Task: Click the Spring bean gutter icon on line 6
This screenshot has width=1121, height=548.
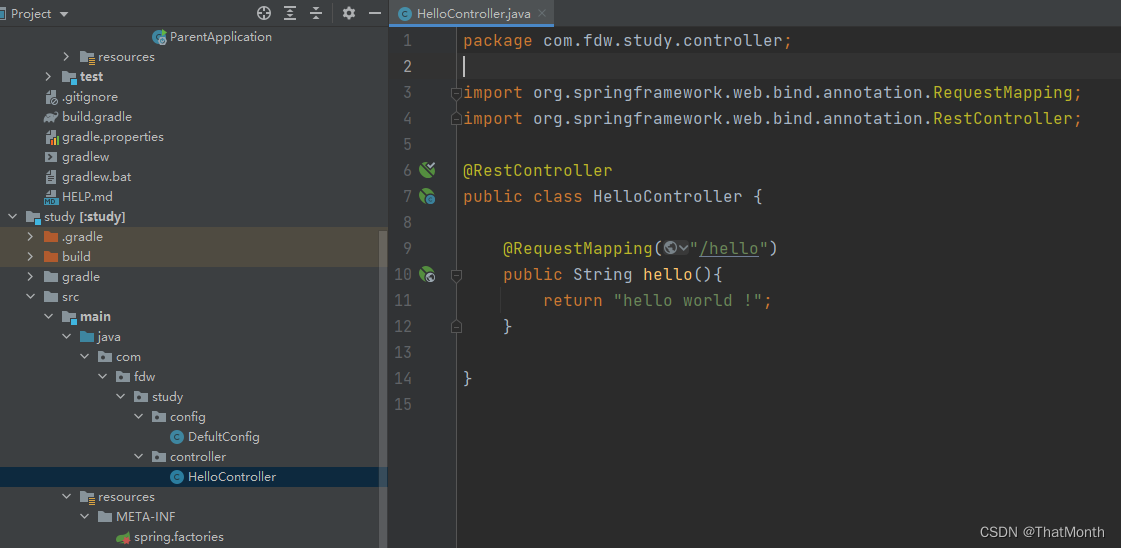Action: point(427,169)
